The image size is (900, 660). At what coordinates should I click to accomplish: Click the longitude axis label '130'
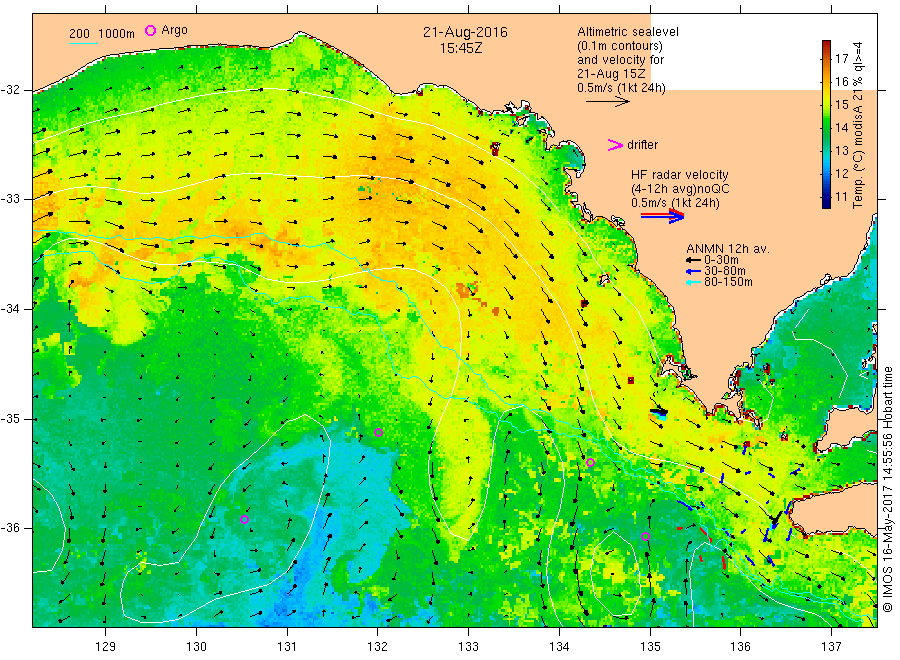click(x=196, y=647)
